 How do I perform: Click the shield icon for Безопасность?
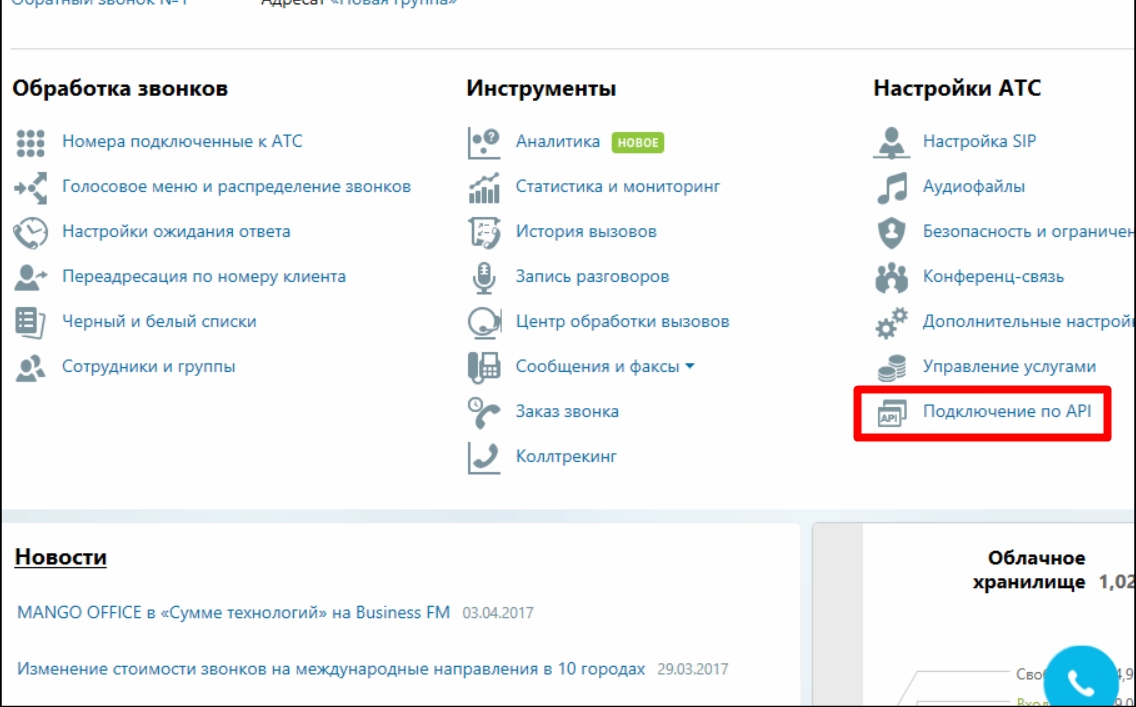click(x=892, y=233)
